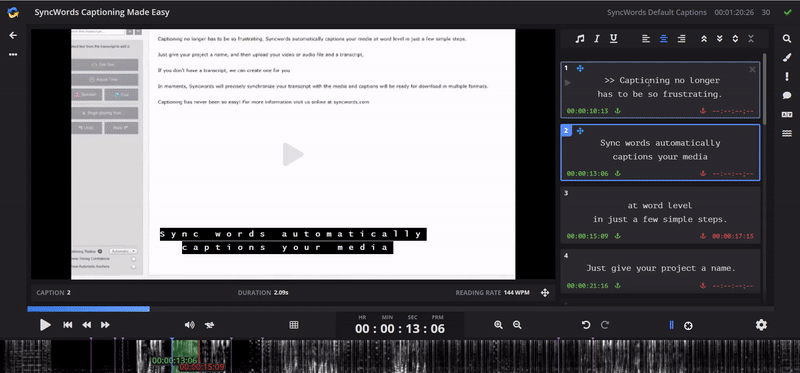Open the search tool in sidebar
This screenshot has width=800, height=373.
[x=787, y=39]
